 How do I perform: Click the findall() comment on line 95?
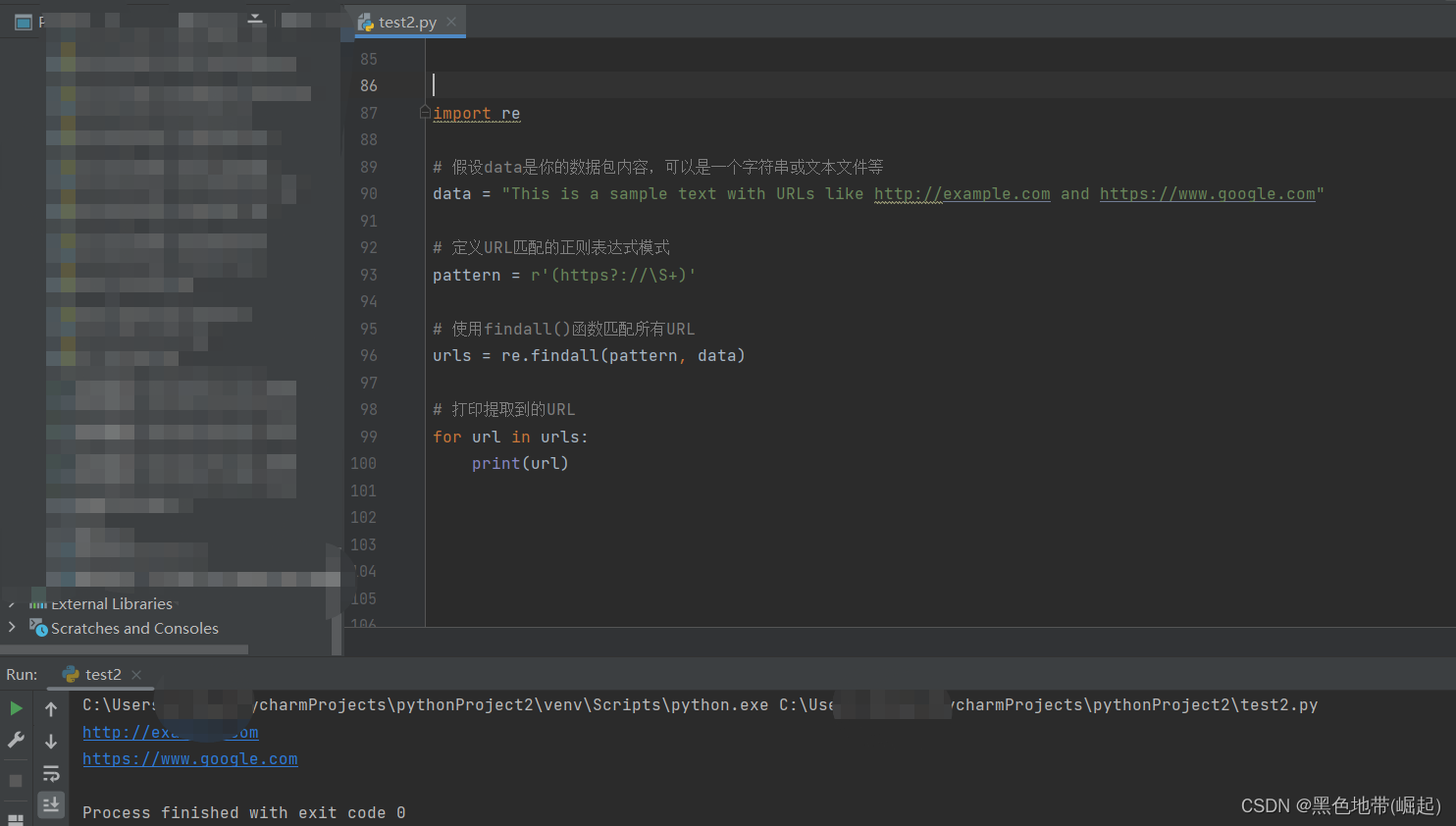(564, 329)
